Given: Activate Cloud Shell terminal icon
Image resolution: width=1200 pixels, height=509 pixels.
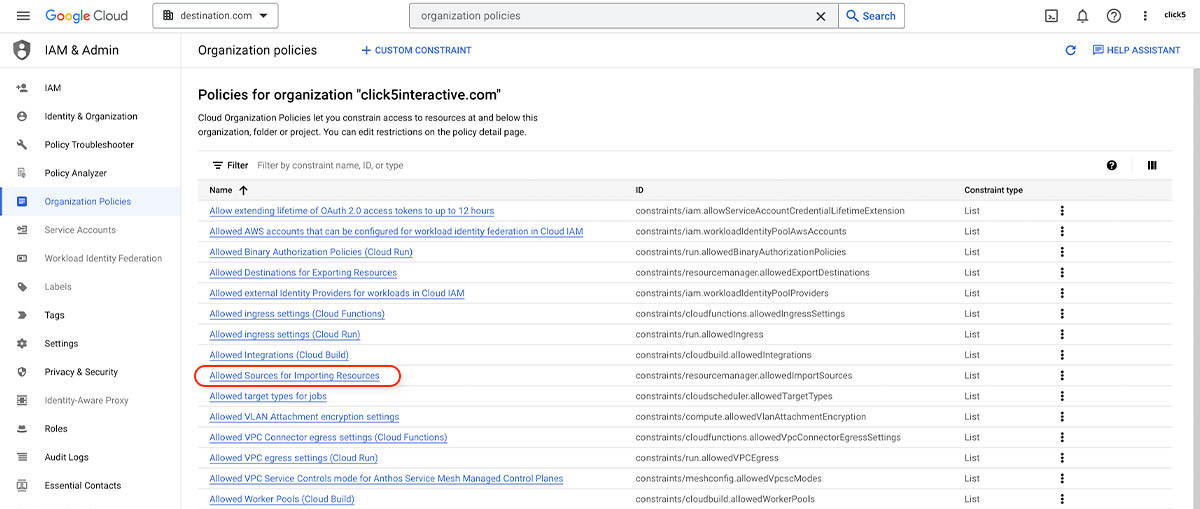Looking at the screenshot, I should 1052,16.
